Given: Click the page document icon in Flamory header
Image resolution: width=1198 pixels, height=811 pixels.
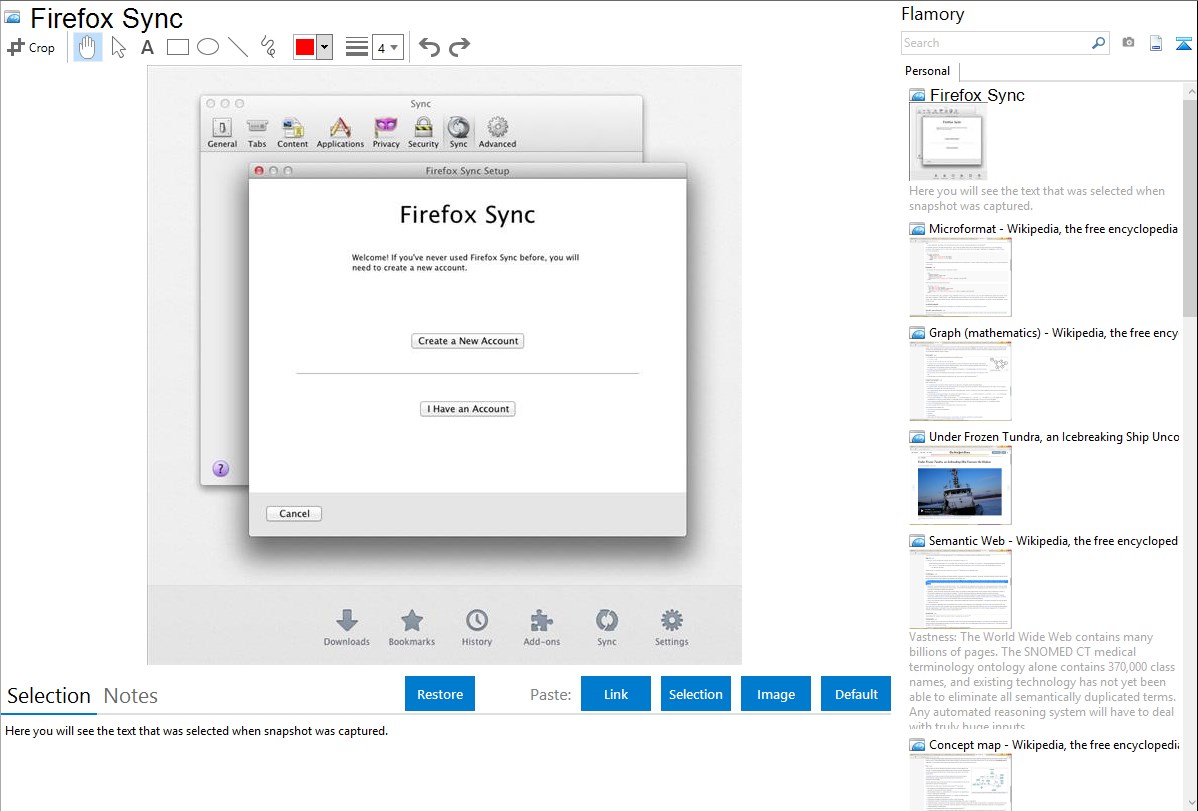Looking at the screenshot, I should click(x=1156, y=43).
